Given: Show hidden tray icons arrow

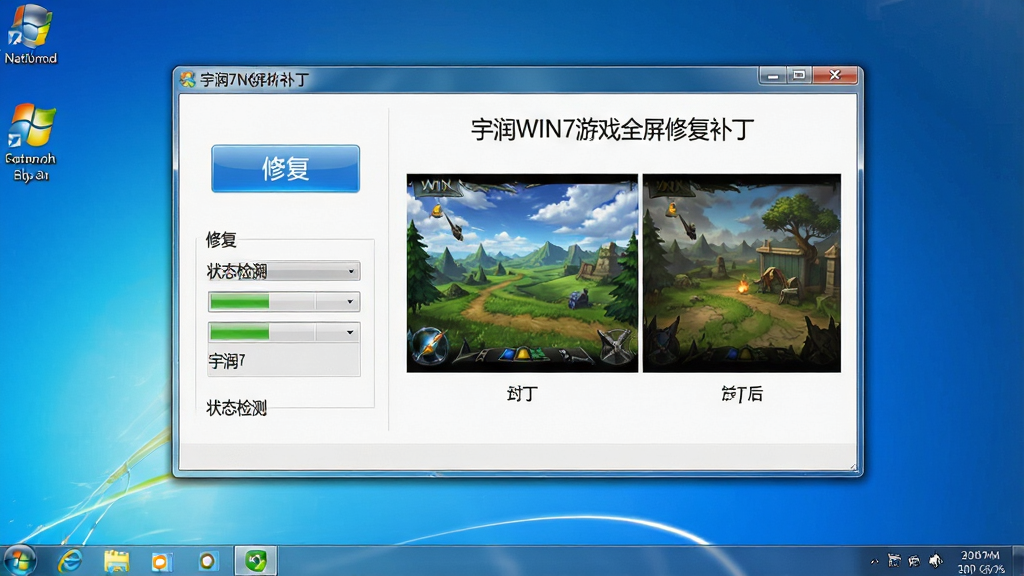Looking at the screenshot, I should 874,561.
